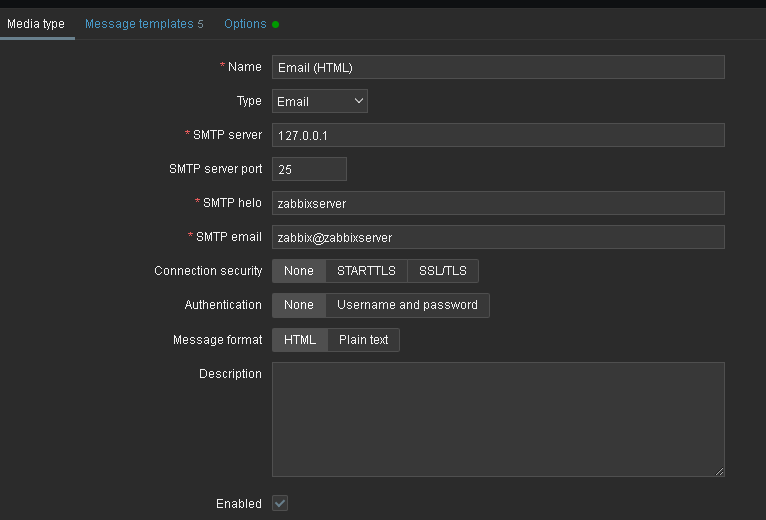The image size is (766, 520).
Task: Click the Description textarea resize handle
Action: [719, 471]
